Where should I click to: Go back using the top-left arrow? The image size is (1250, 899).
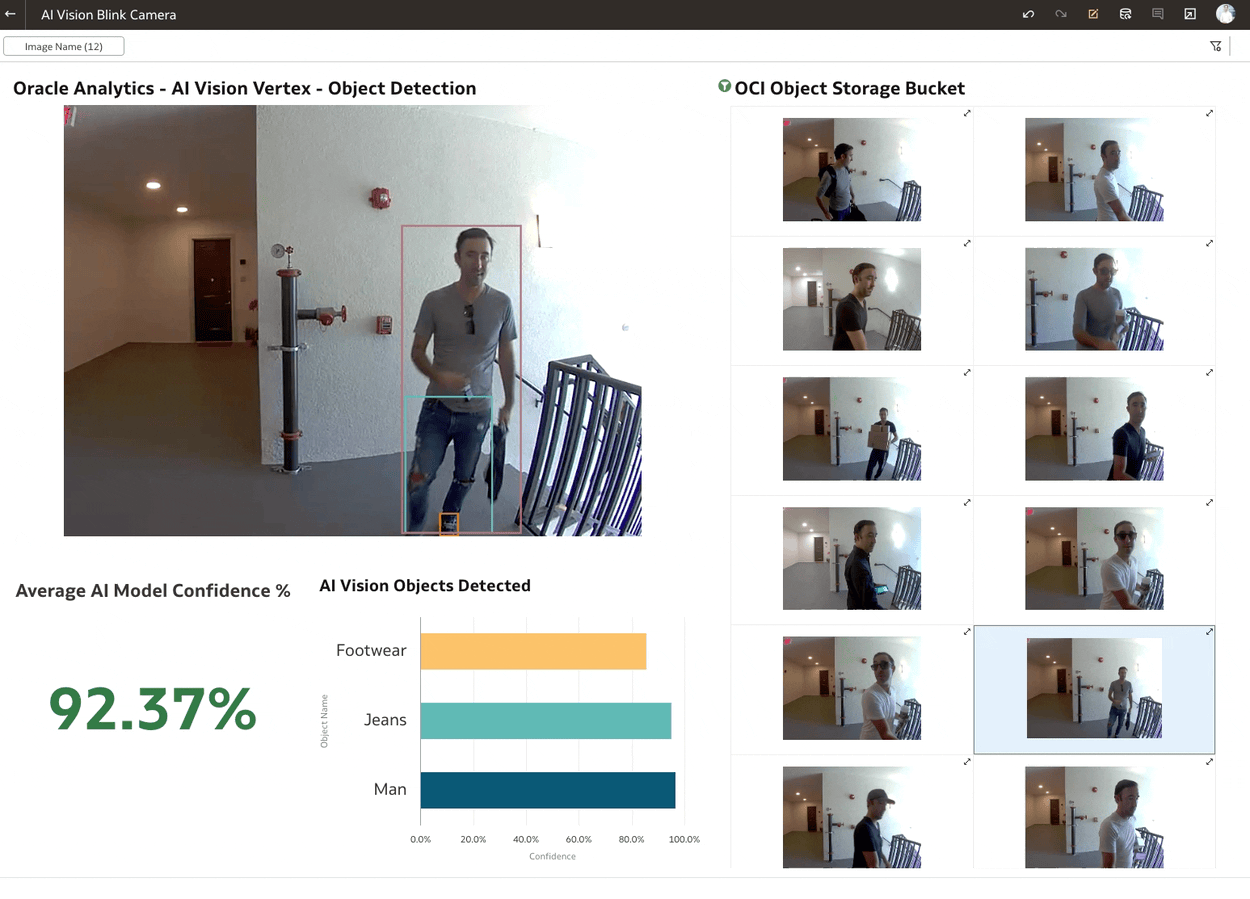pyautogui.click(x=10, y=14)
